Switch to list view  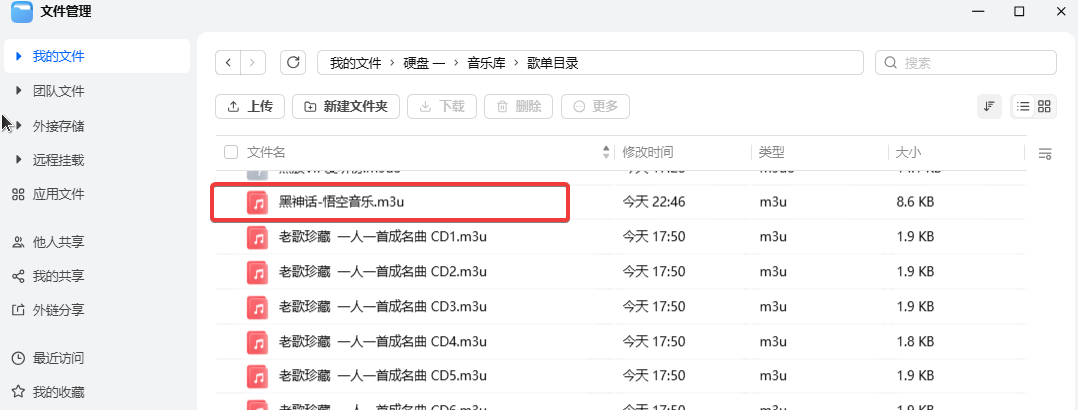[1023, 106]
